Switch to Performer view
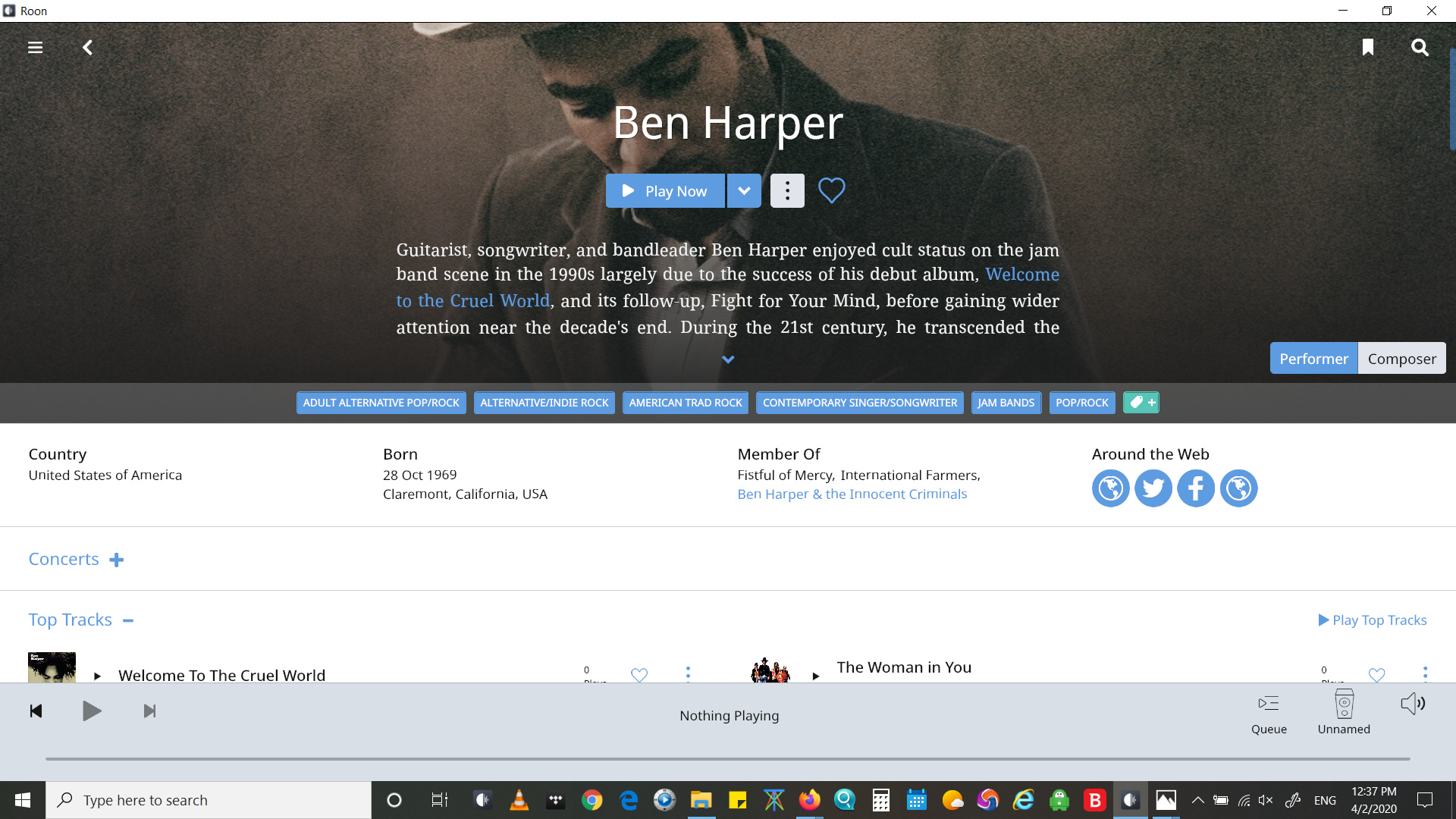This screenshot has height=819, width=1456. tap(1313, 359)
